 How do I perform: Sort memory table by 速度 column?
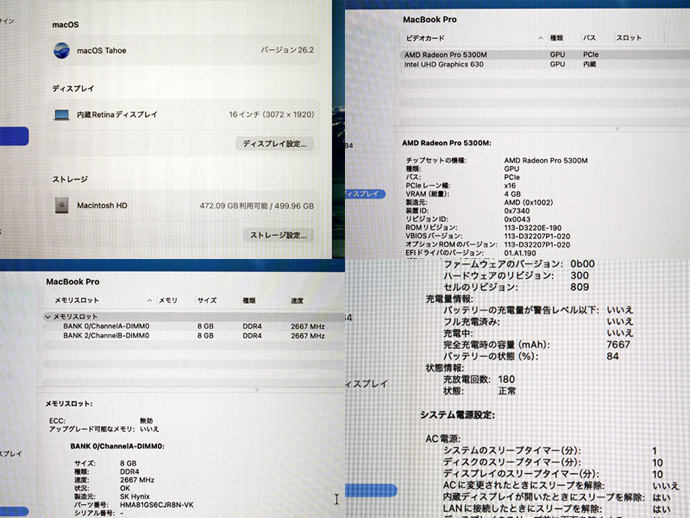pos(298,300)
